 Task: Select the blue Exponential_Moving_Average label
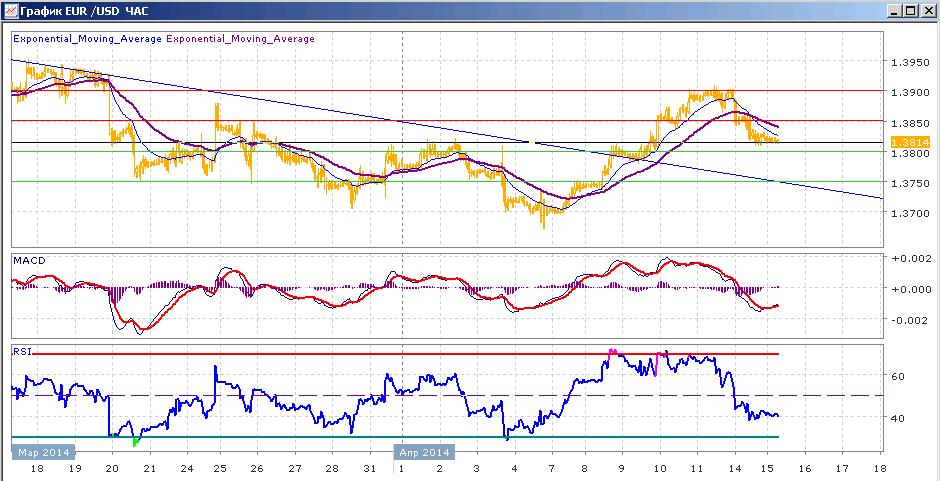pyautogui.click(x=88, y=39)
